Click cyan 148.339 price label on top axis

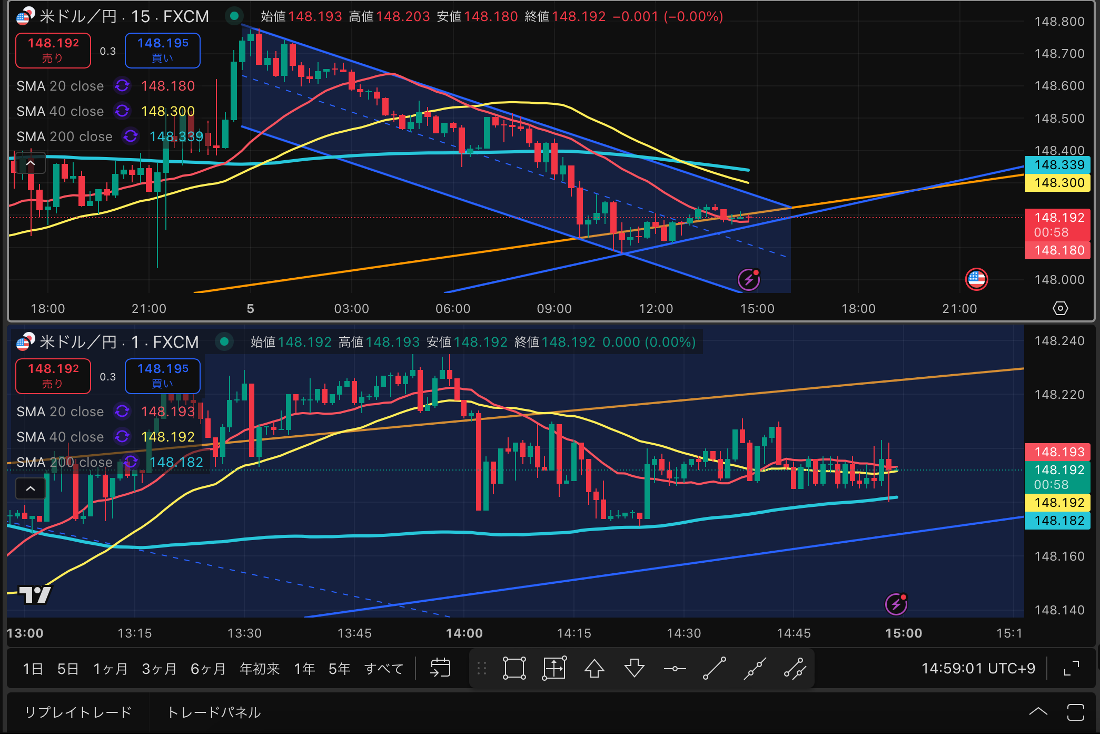click(x=1059, y=164)
